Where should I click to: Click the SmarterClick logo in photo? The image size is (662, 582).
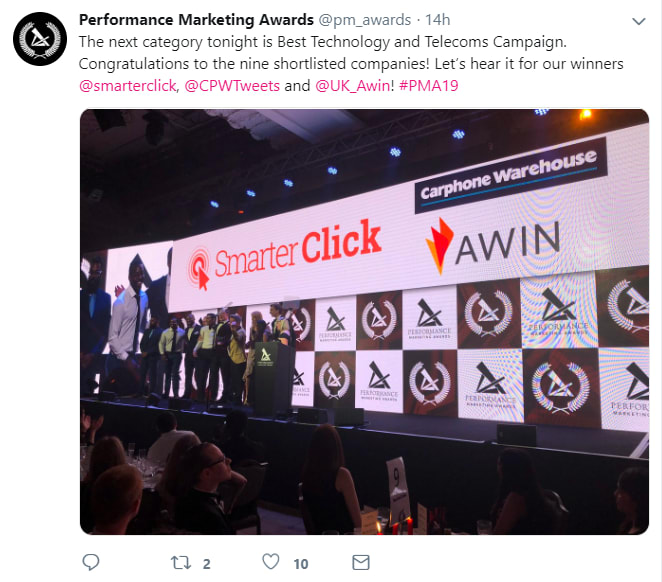(x=284, y=254)
